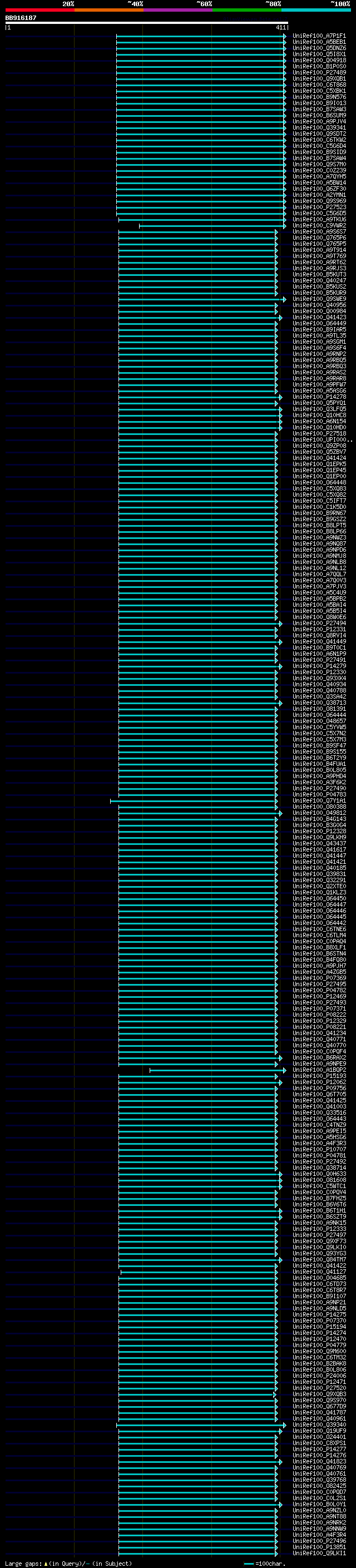Viewport: 356px width, 1568px height.
Task: Click alignment bar for UniRef100_Q7Y1A1
Action: pos(194,801)
